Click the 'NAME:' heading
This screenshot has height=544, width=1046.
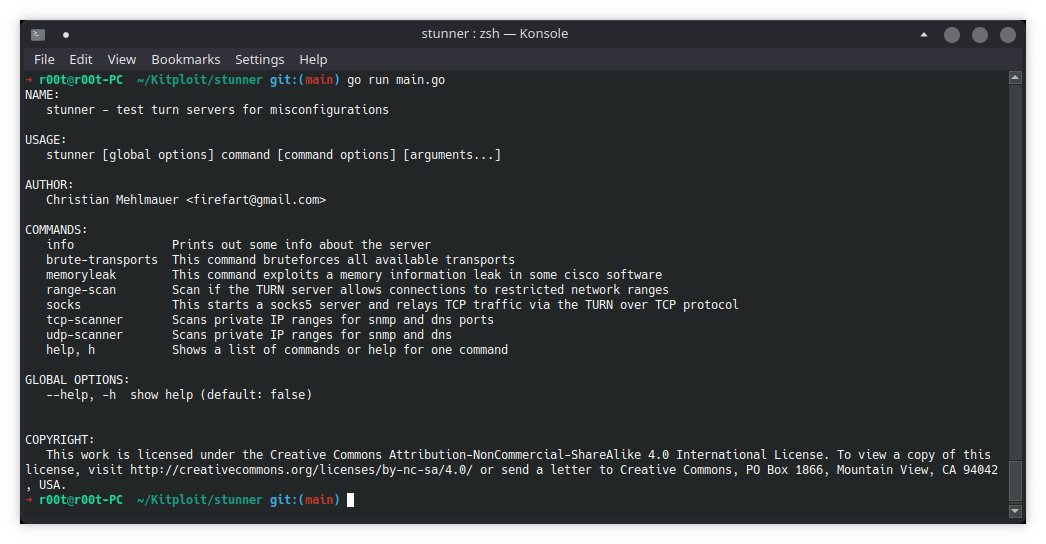42,95
